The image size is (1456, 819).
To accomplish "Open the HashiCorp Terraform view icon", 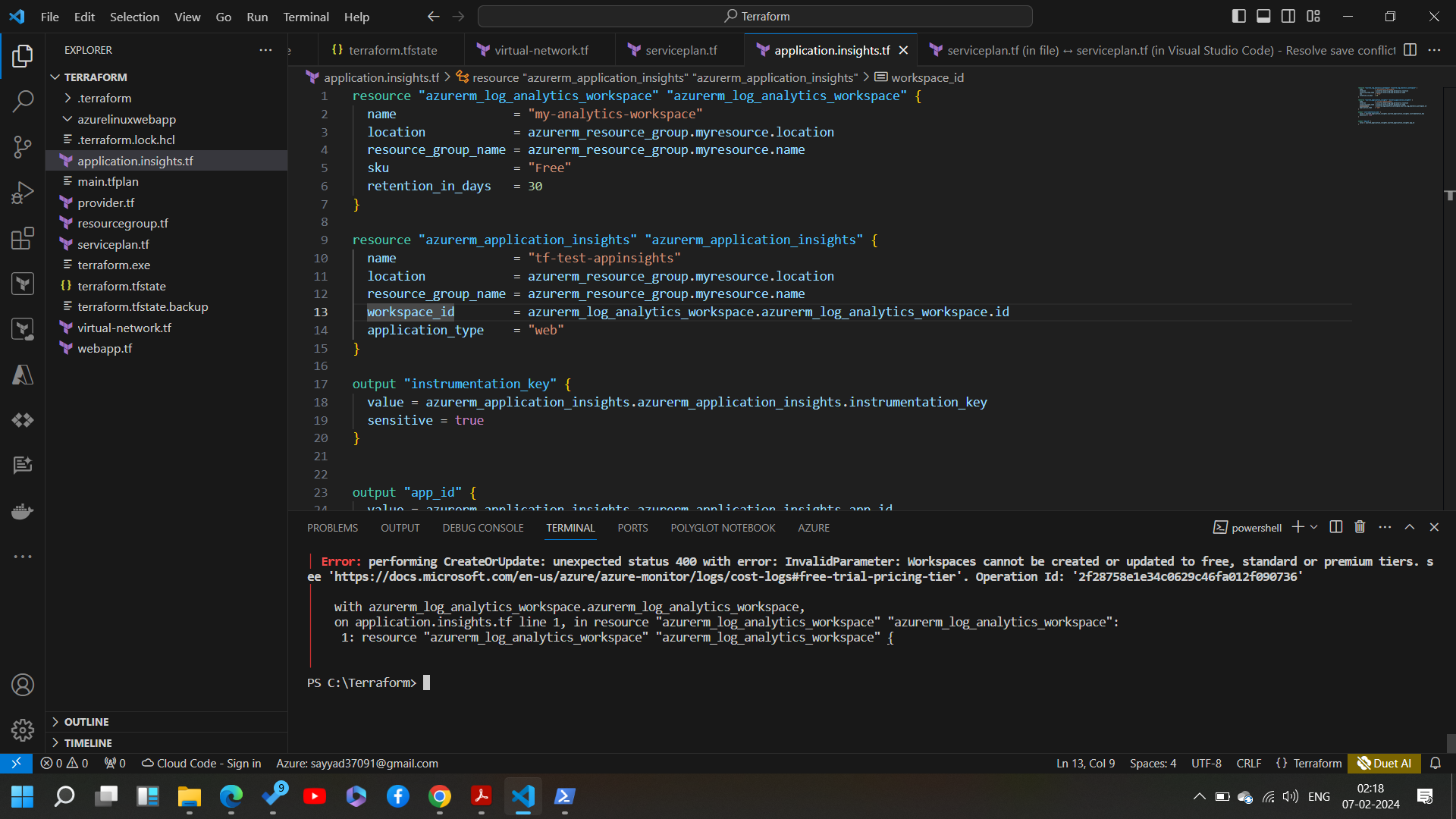I will click(23, 284).
